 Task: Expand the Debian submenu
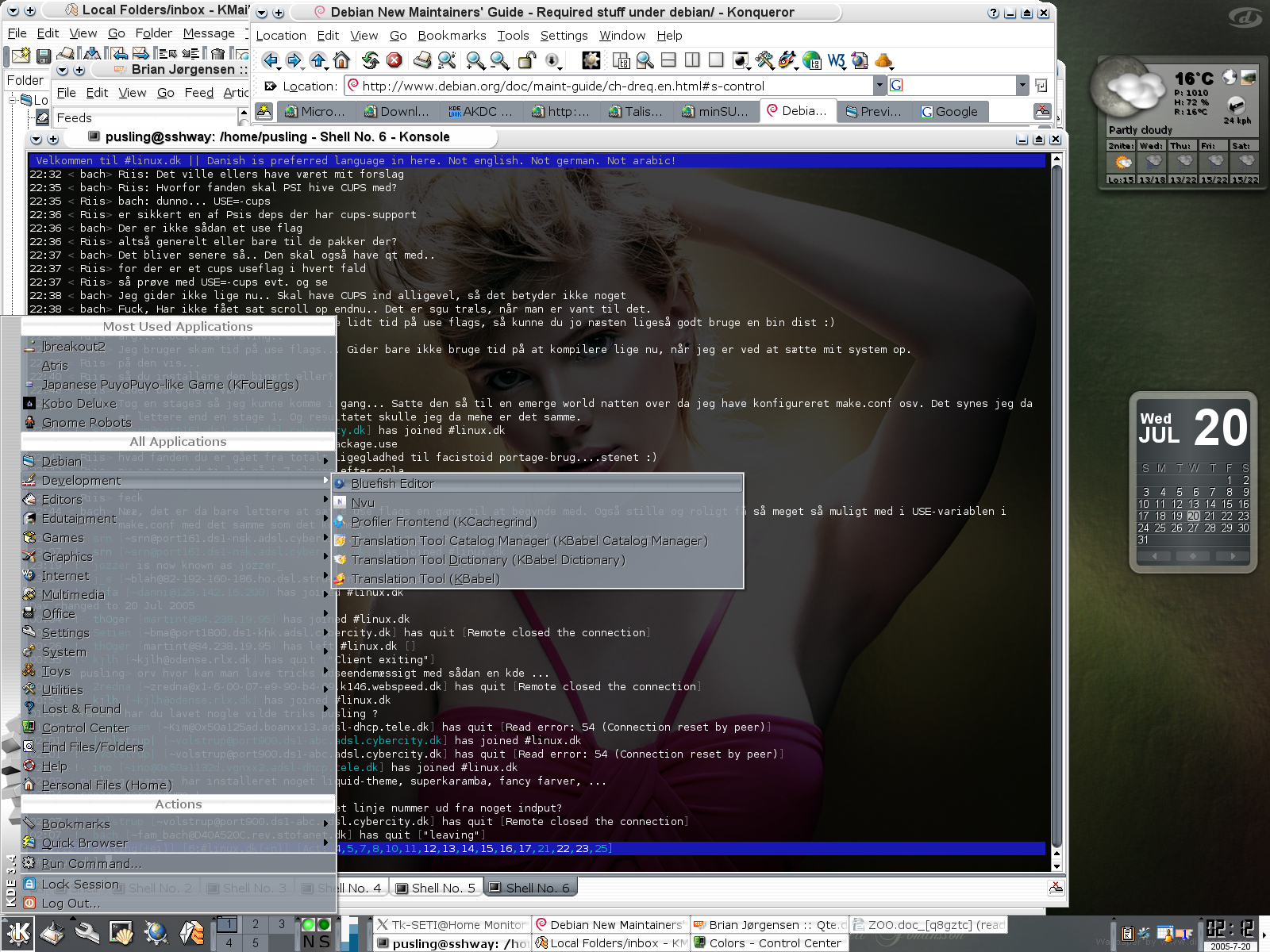[178, 461]
